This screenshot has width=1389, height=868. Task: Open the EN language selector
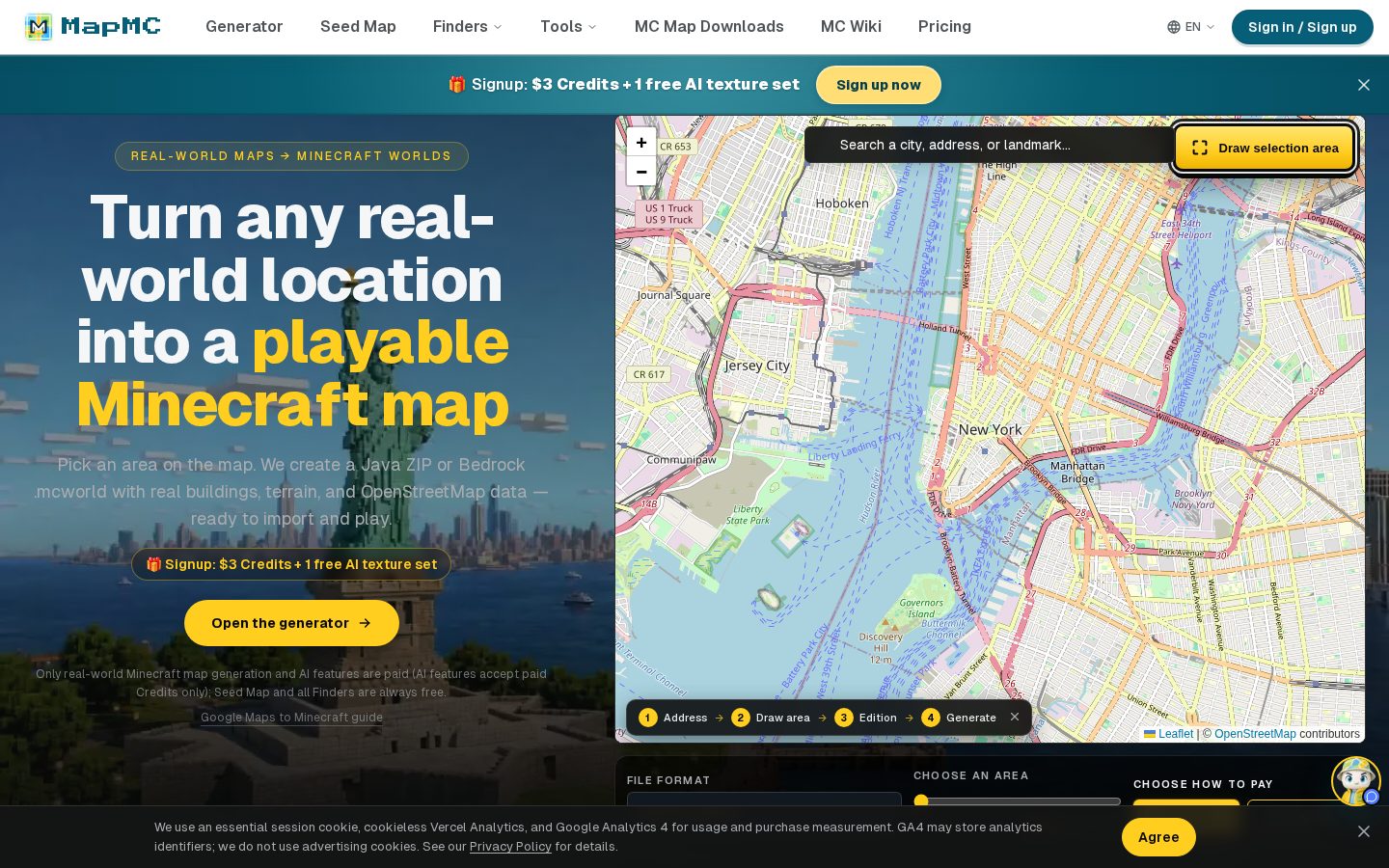(1191, 27)
